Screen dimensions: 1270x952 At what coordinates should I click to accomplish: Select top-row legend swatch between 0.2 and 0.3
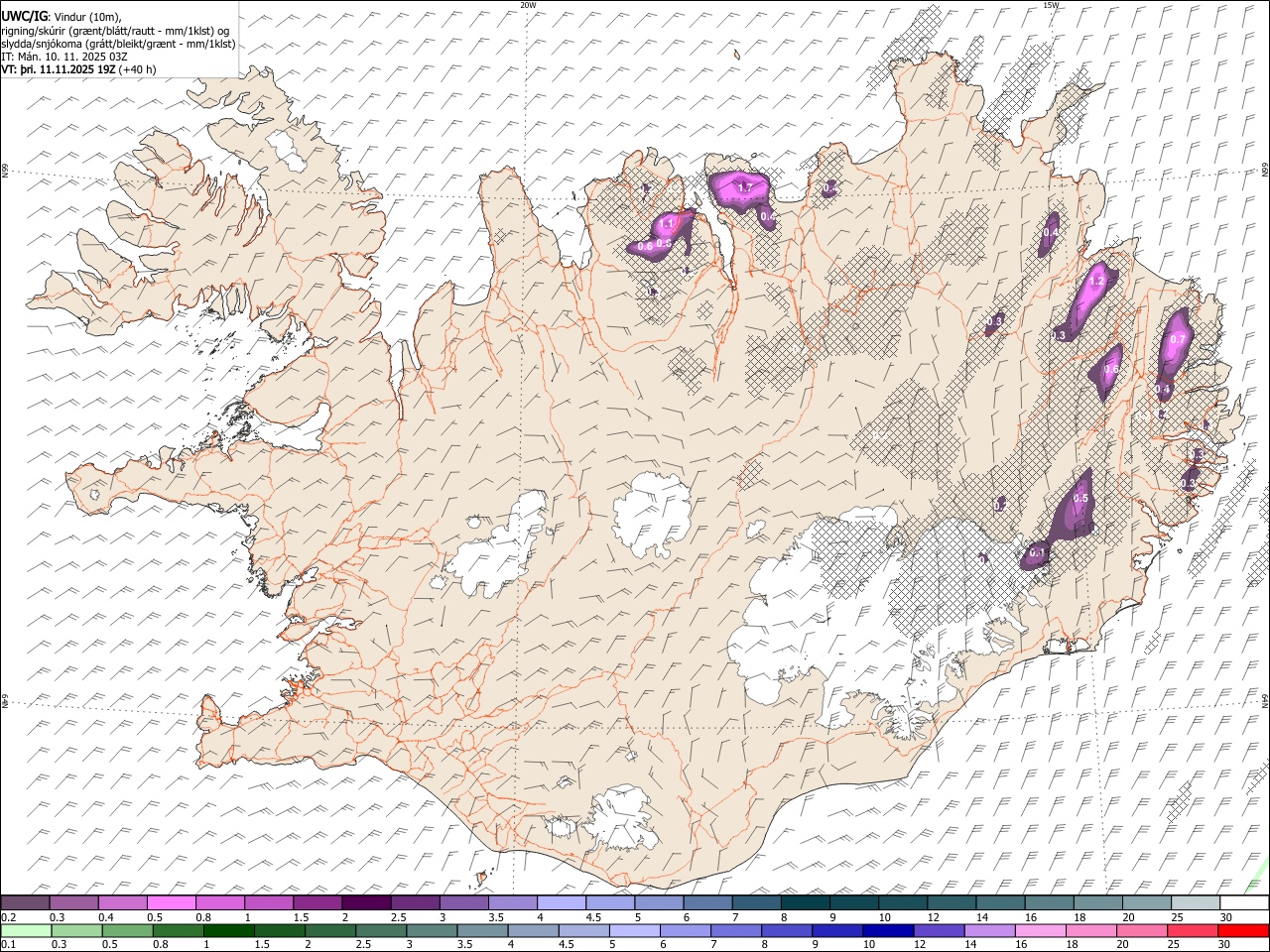point(25,903)
